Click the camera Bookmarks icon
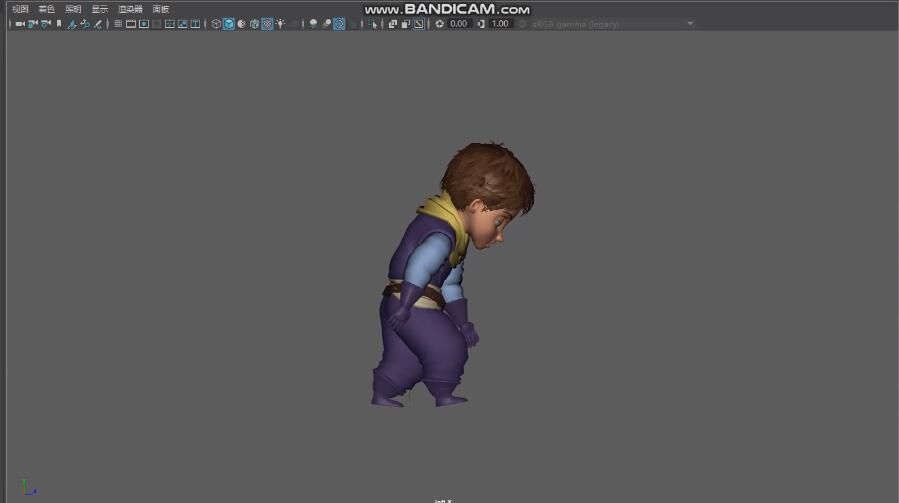This screenshot has height=503, width=899. pos(58,24)
